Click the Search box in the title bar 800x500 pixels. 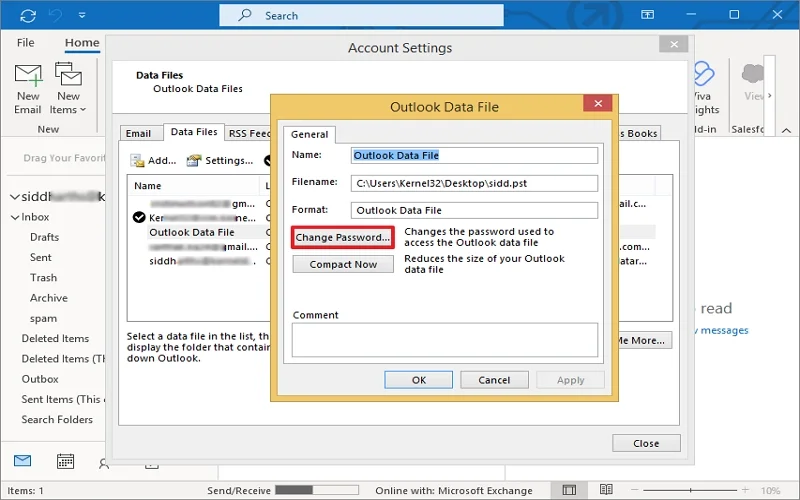361,15
